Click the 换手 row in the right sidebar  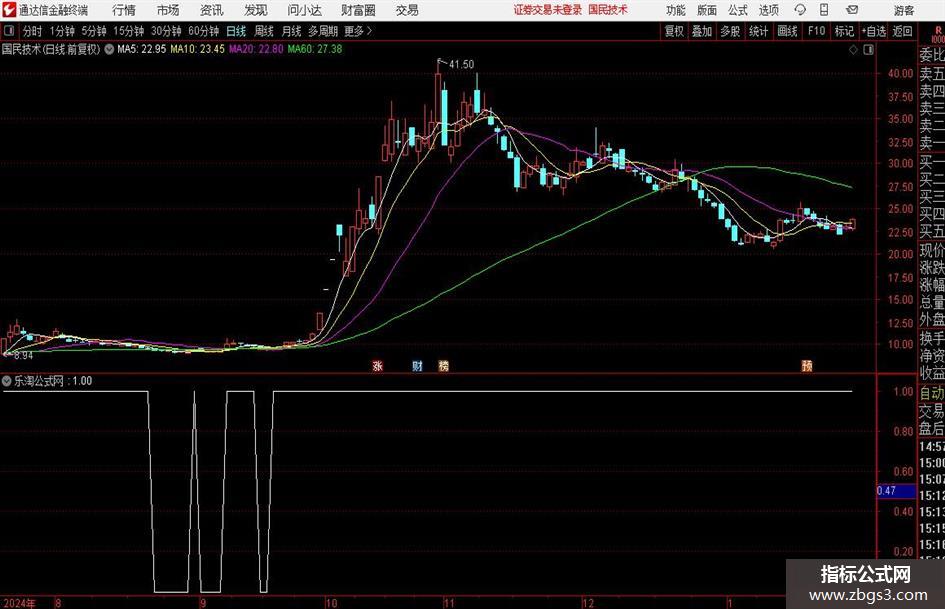coord(932,338)
